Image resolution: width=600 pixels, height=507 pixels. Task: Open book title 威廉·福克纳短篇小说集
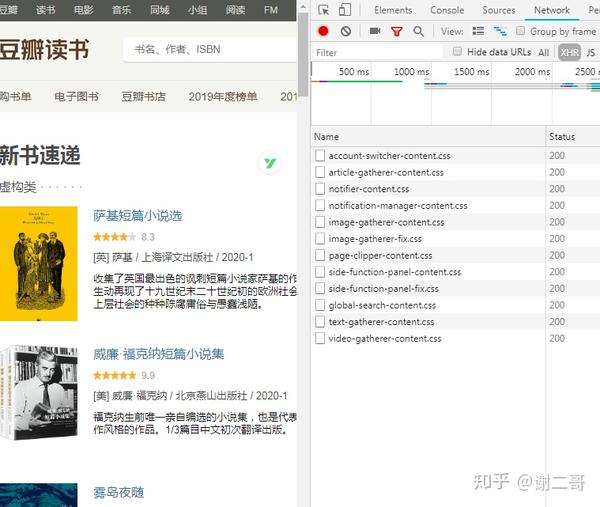pos(158,354)
